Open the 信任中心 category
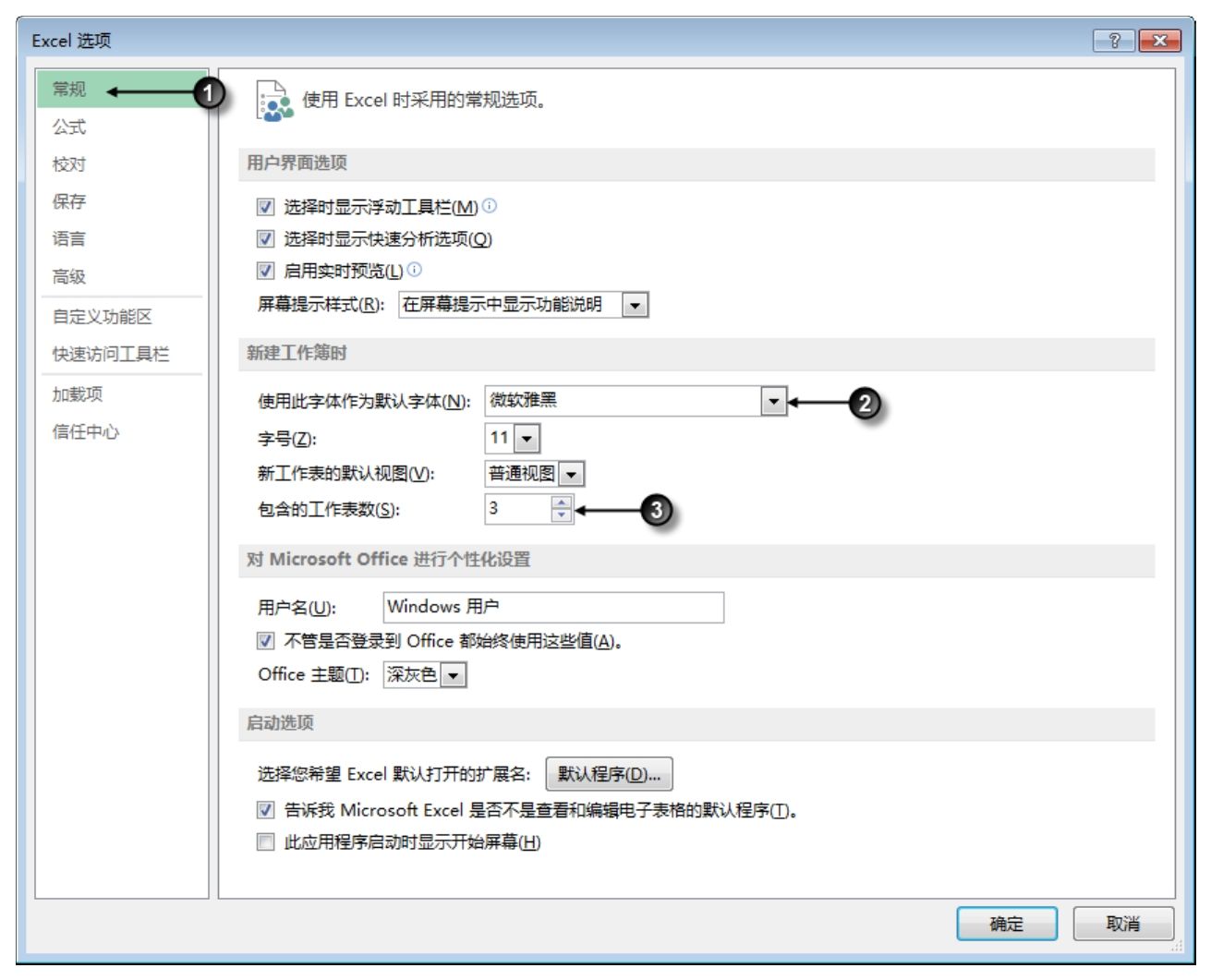1211x980 pixels. coord(86,432)
